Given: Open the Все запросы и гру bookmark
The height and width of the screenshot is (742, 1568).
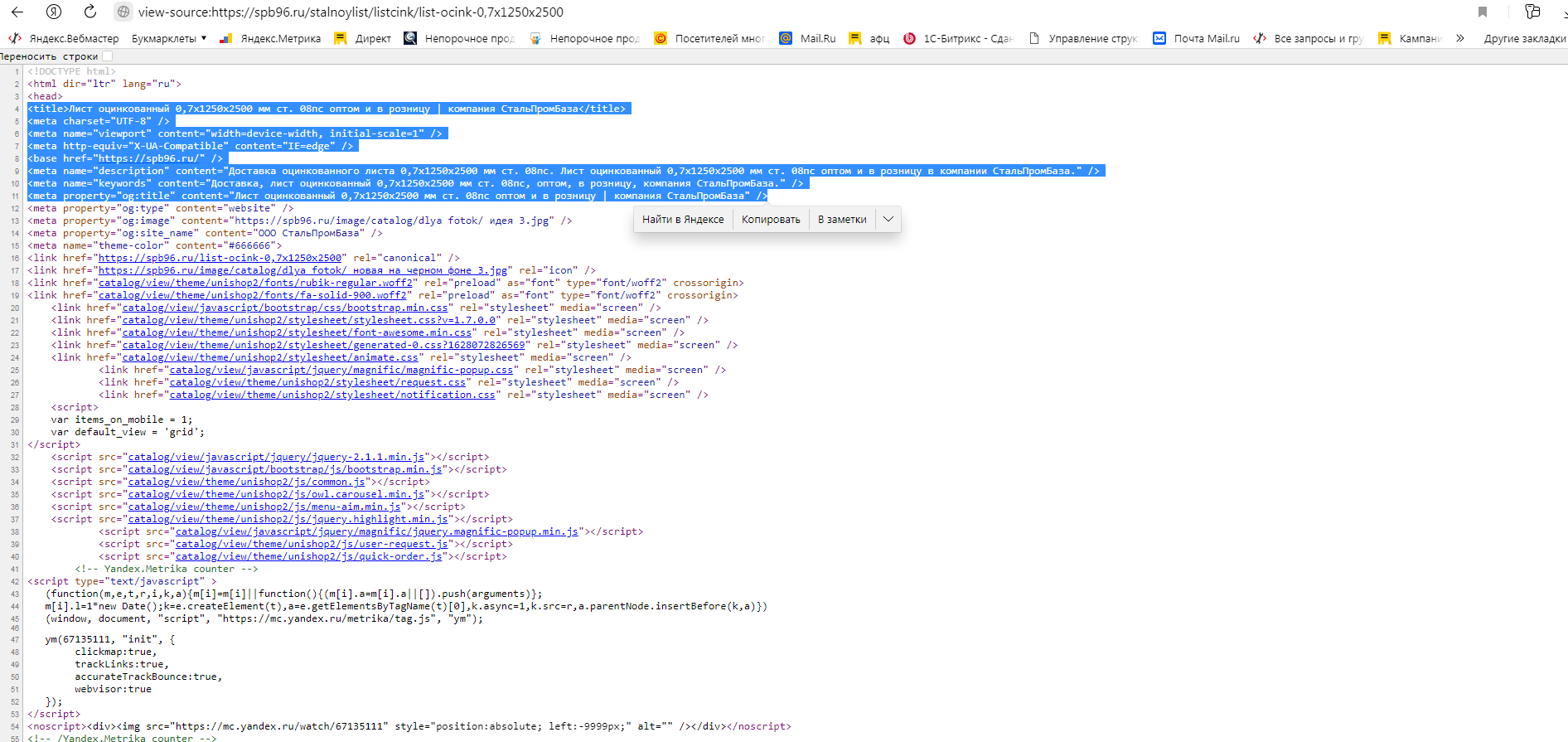Looking at the screenshot, I should pyautogui.click(x=1309, y=38).
